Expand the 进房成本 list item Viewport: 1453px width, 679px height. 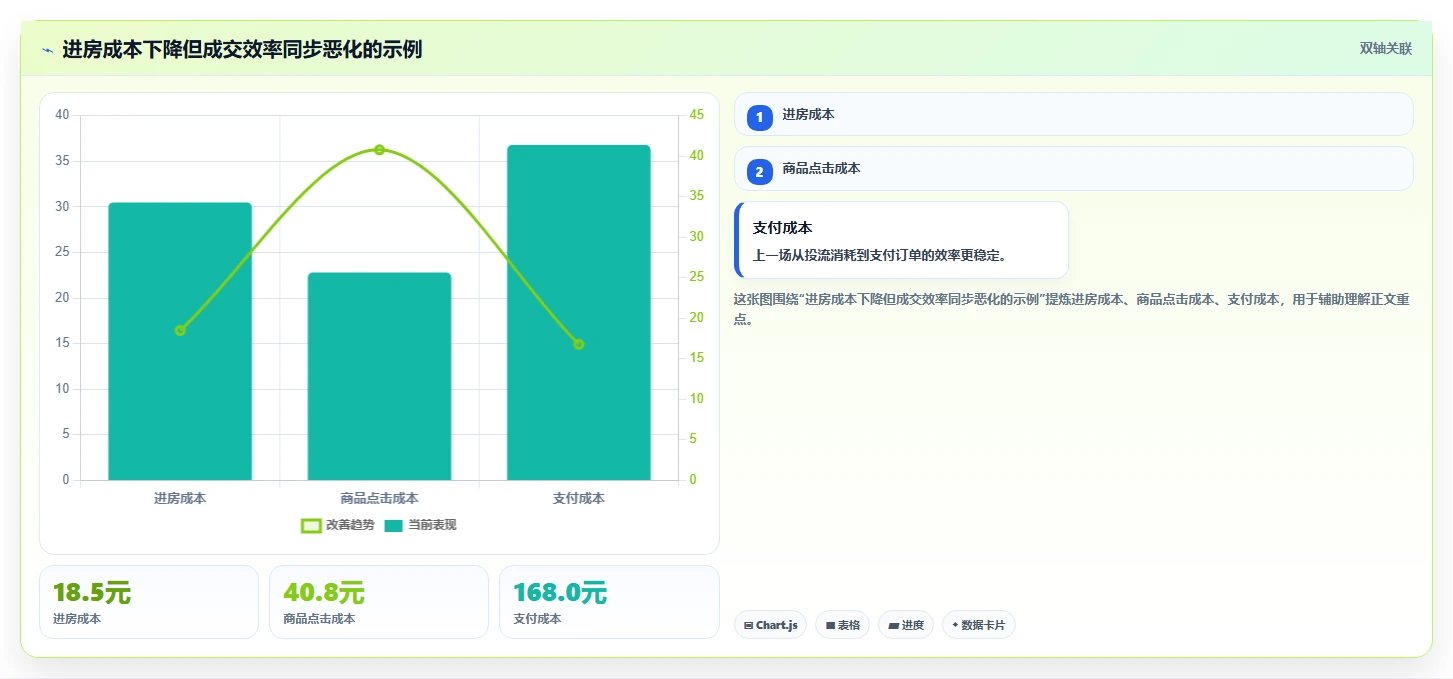1073,114
